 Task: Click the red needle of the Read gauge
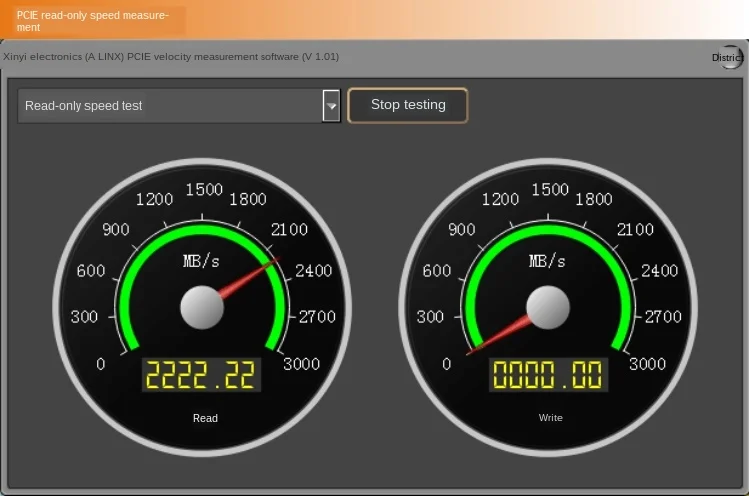249,278
